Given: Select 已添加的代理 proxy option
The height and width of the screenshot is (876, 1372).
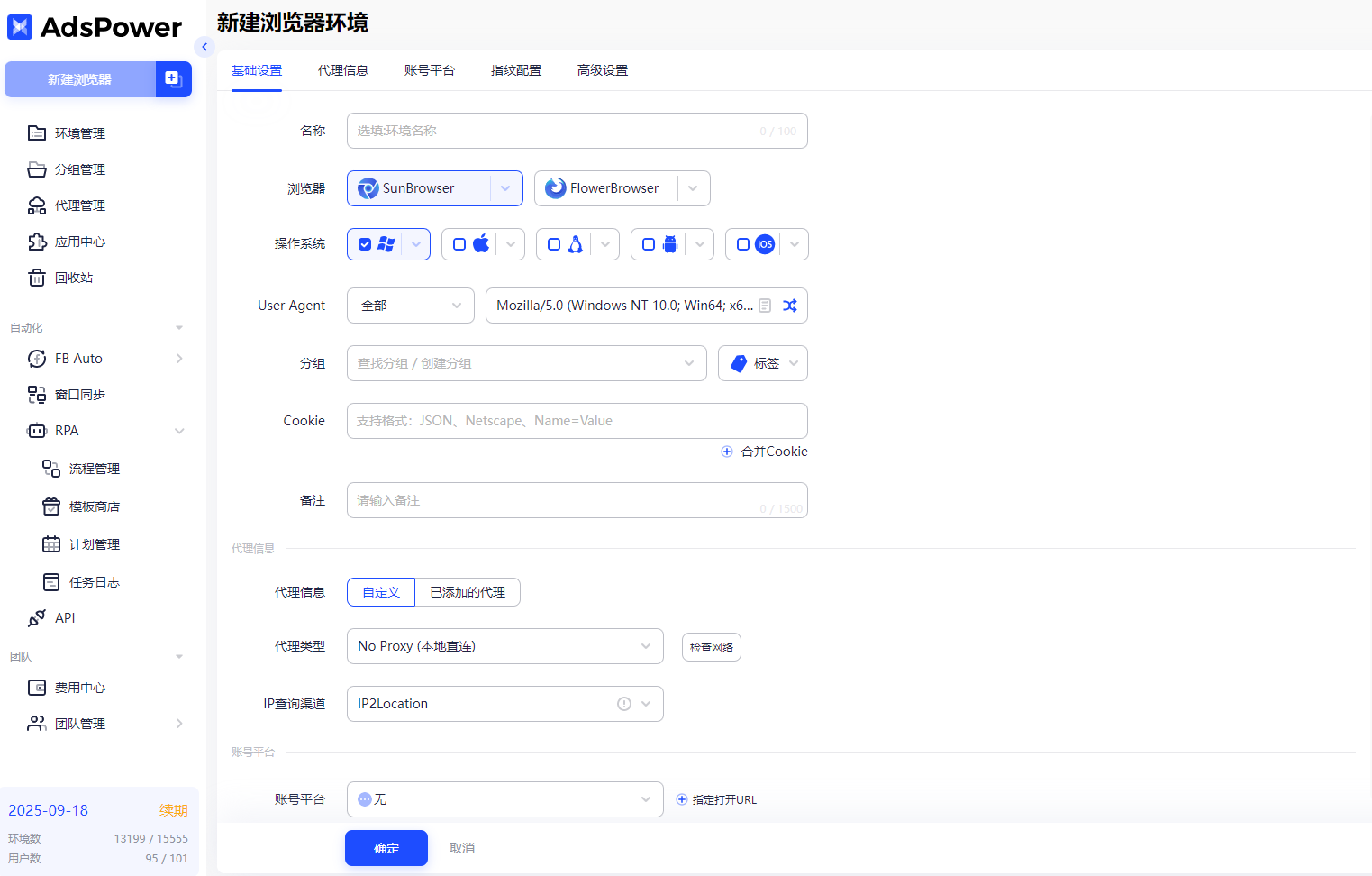Looking at the screenshot, I should tap(468, 592).
